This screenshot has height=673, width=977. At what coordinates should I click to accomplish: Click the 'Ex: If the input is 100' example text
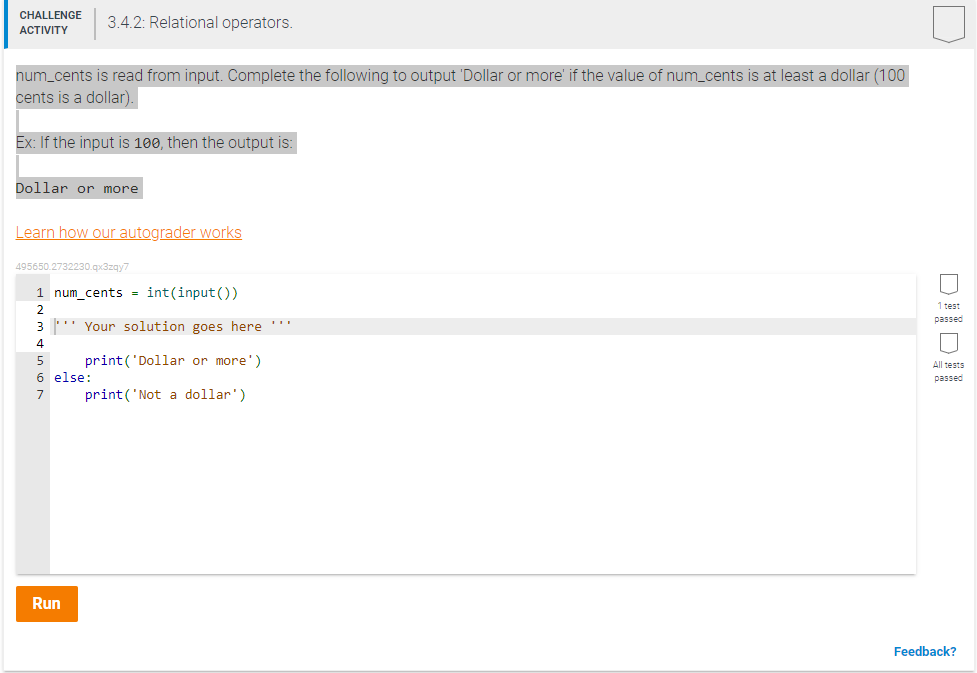(x=155, y=142)
